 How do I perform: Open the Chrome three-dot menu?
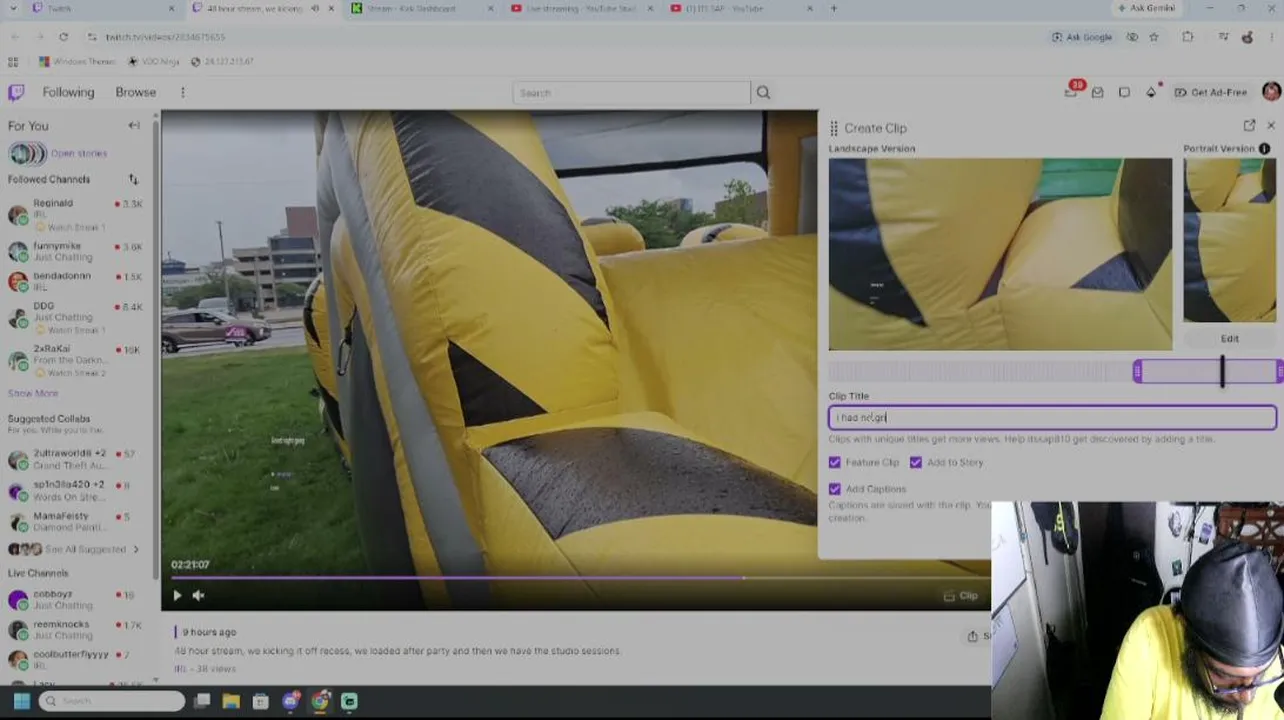pos(1272,37)
